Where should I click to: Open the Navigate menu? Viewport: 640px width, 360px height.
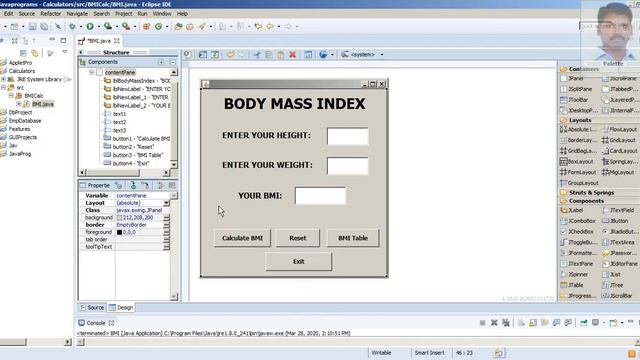(x=77, y=13)
